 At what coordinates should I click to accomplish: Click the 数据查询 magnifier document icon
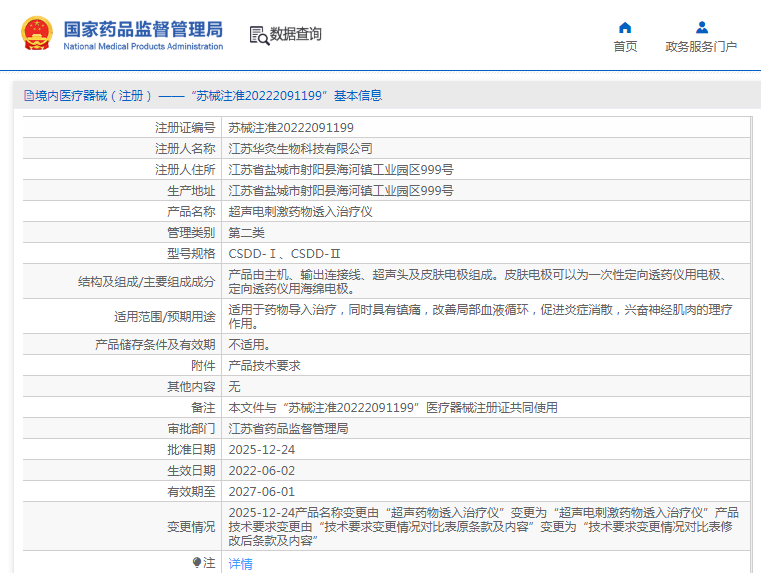[x=259, y=35]
